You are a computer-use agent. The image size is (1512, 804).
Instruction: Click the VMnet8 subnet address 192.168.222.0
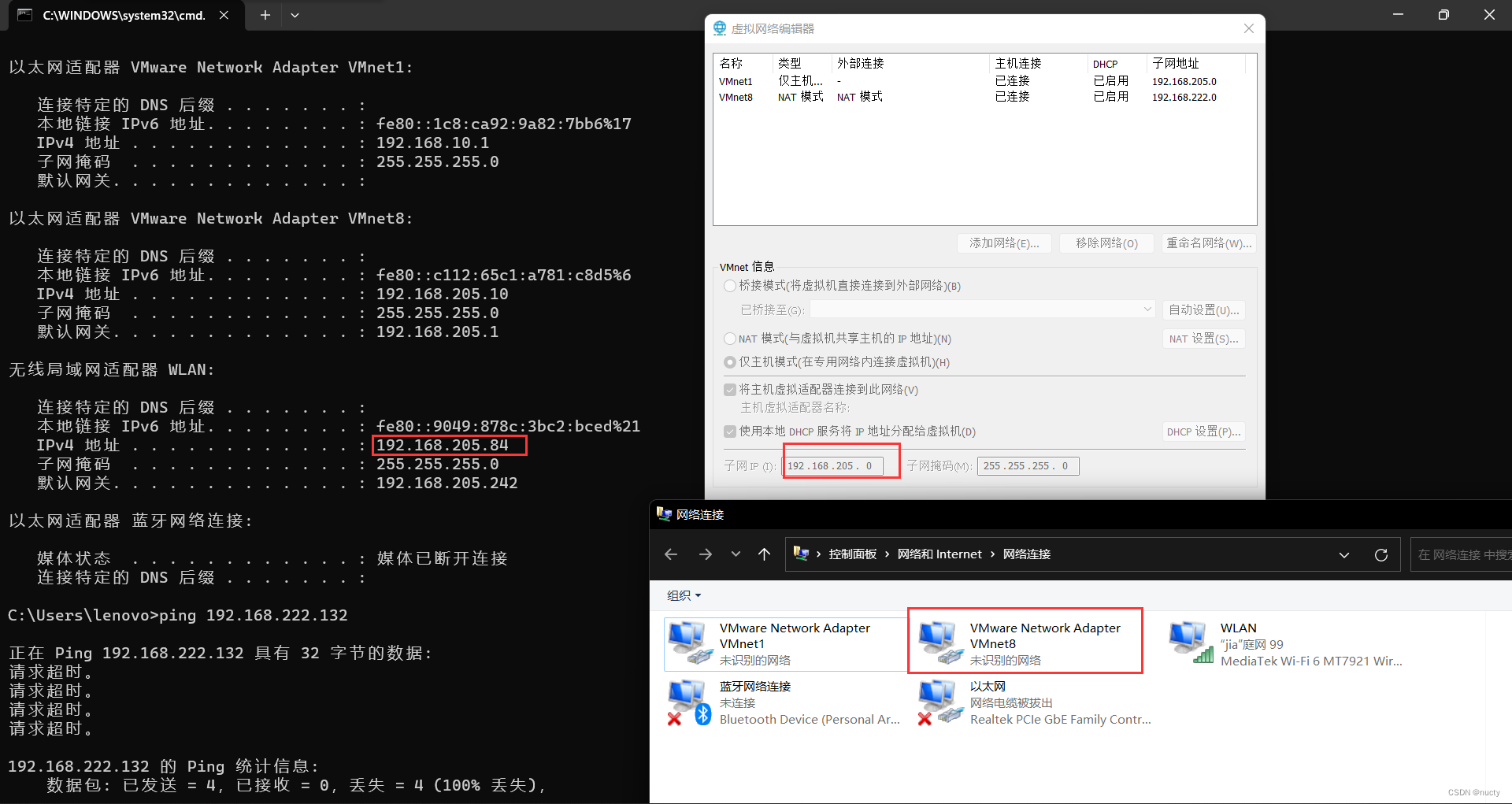[x=1184, y=98]
